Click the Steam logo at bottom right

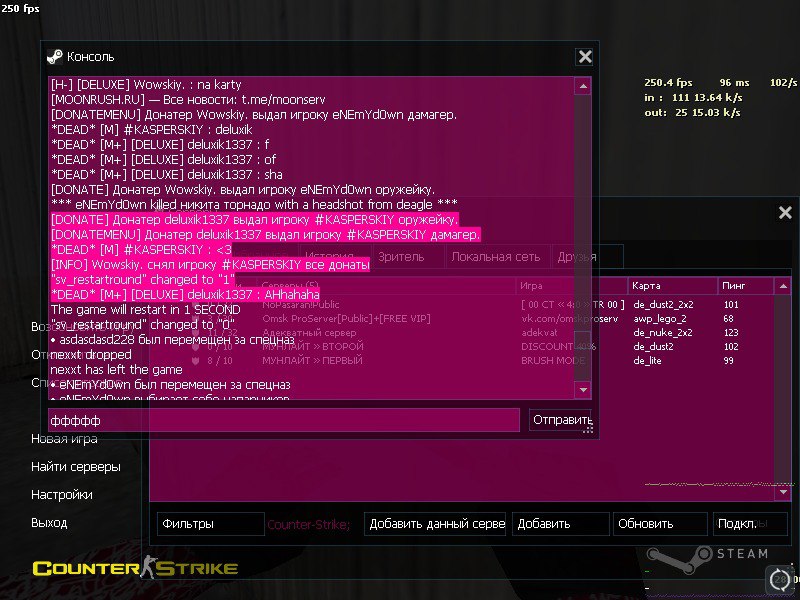tap(707, 560)
